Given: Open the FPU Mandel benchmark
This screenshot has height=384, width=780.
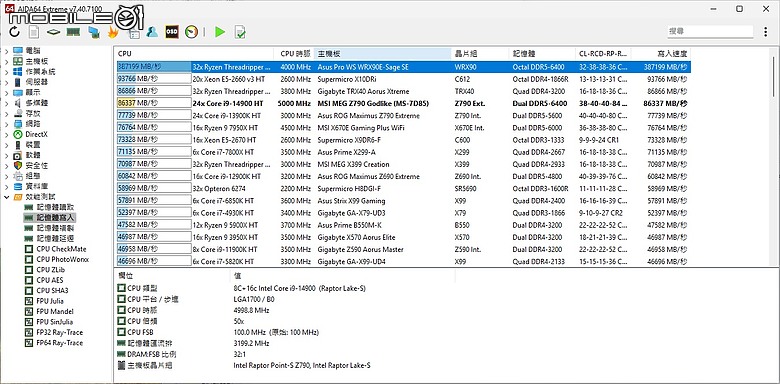Looking at the screenshot, I should pos(55,311).
